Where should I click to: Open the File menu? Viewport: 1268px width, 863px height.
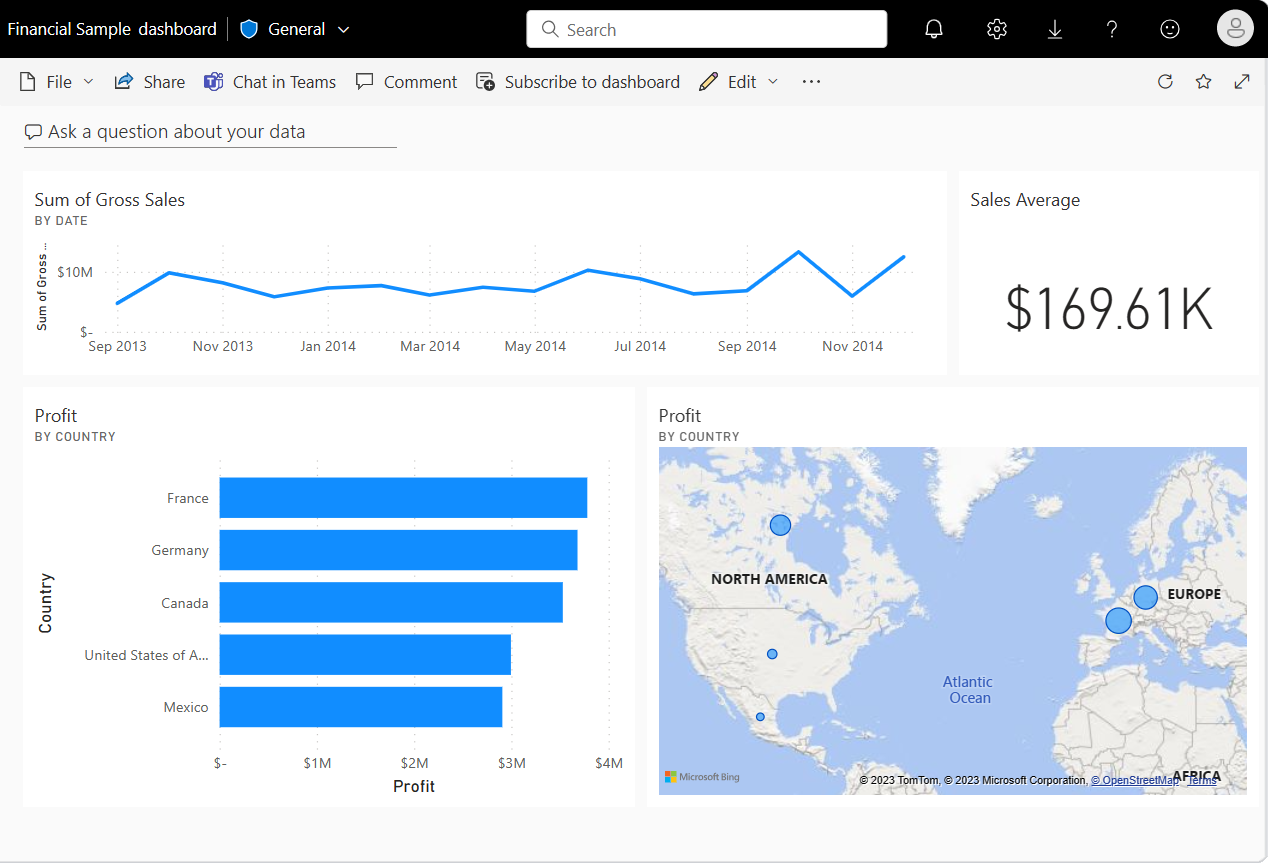coord(53,81)
